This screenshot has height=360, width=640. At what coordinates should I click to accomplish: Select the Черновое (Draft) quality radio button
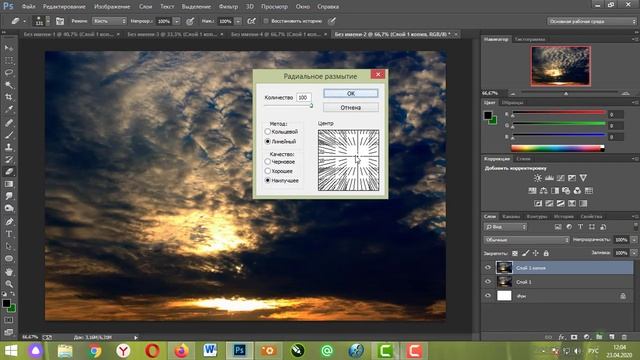[x=268, y=162]
